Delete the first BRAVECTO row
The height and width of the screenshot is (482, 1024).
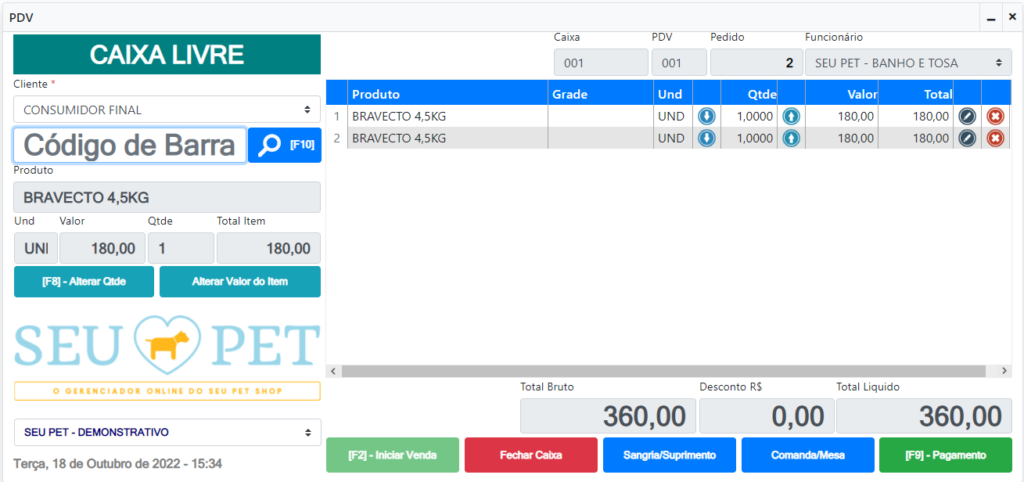point(995,116)
